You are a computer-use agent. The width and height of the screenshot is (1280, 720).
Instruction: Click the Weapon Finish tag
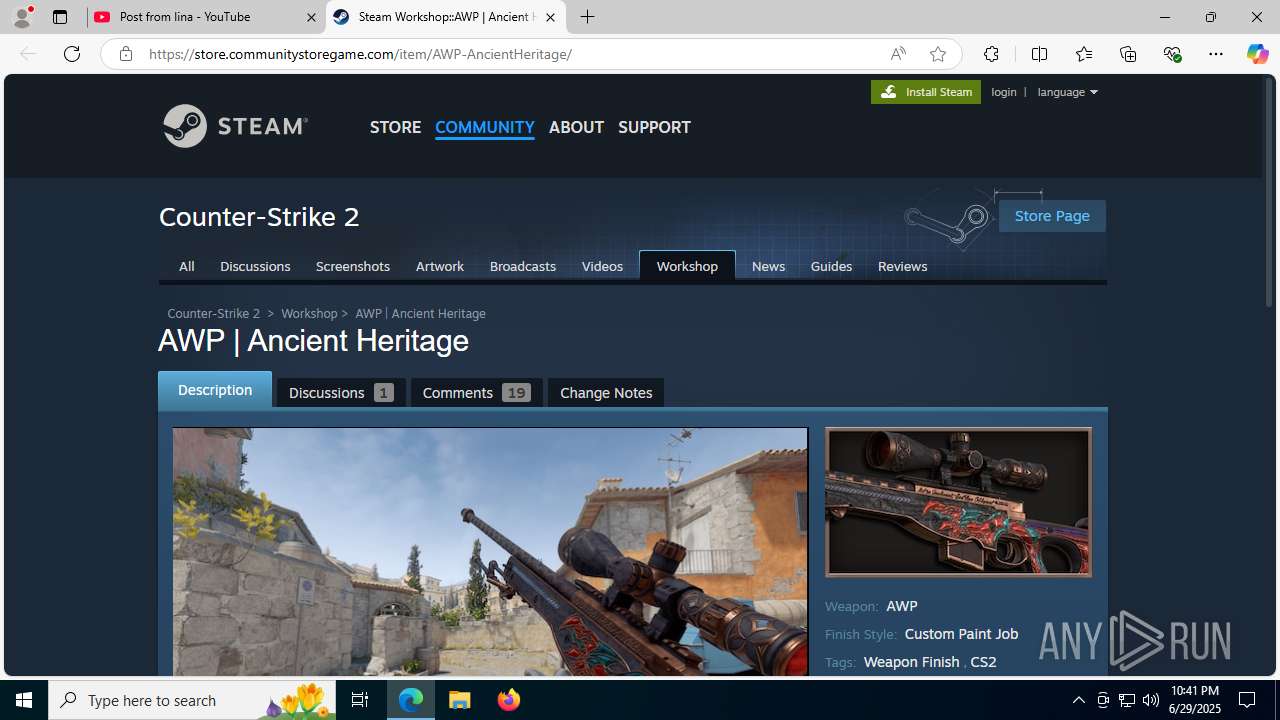(911, 662)
